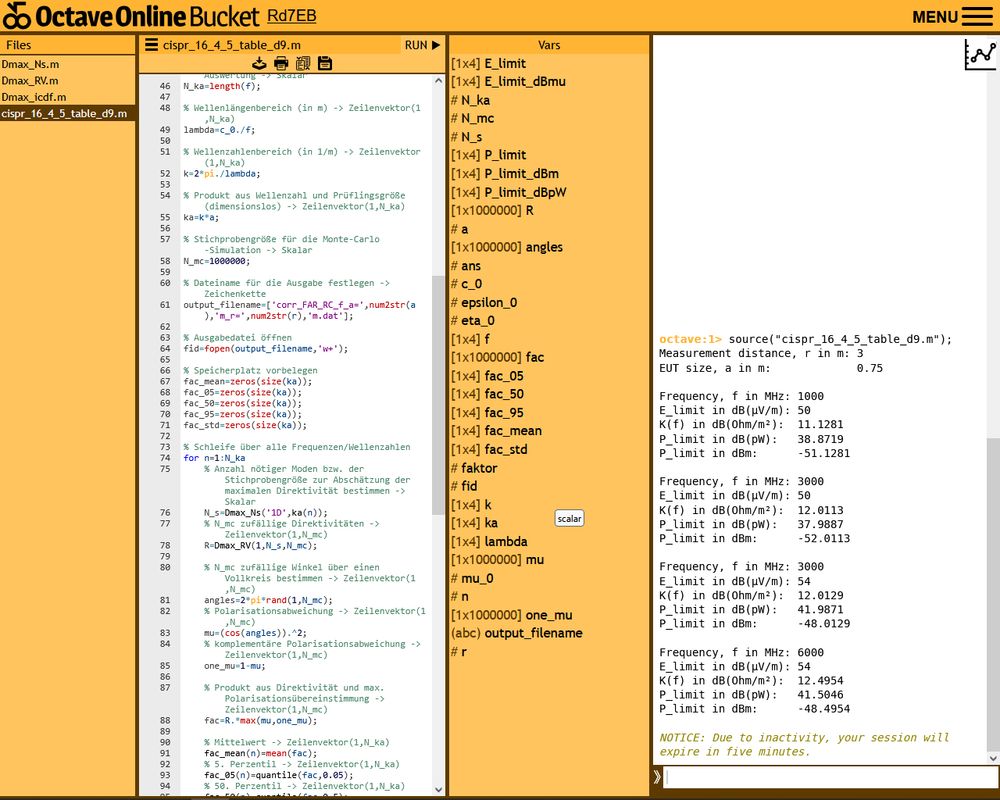Open the Dmax_RV.m file
1000x800 pixels.
(x=68, y=80)
